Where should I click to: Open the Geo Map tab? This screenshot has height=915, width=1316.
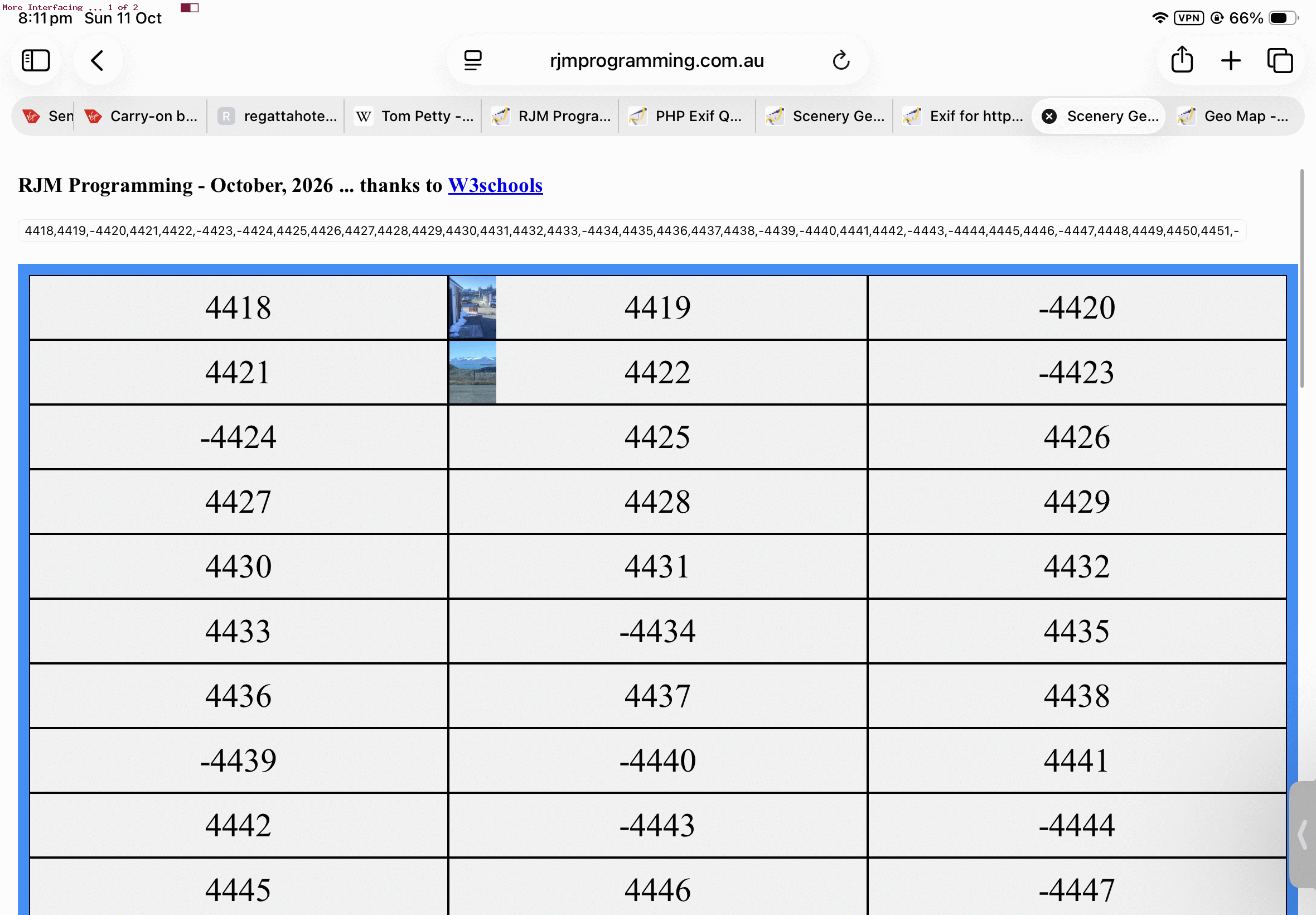tap(1235, 117)
